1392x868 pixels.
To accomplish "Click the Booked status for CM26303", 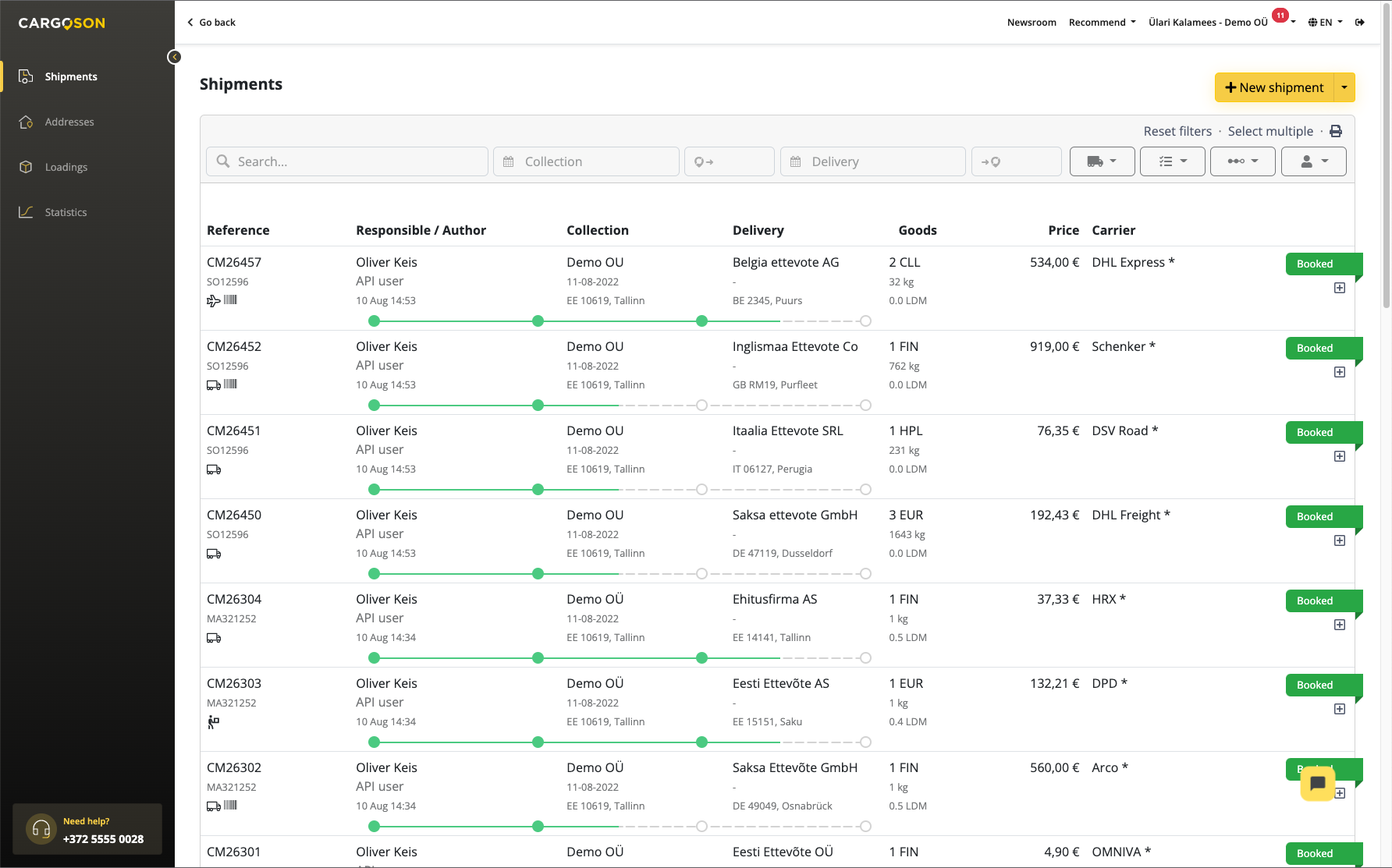I will tap(1324, 685).
